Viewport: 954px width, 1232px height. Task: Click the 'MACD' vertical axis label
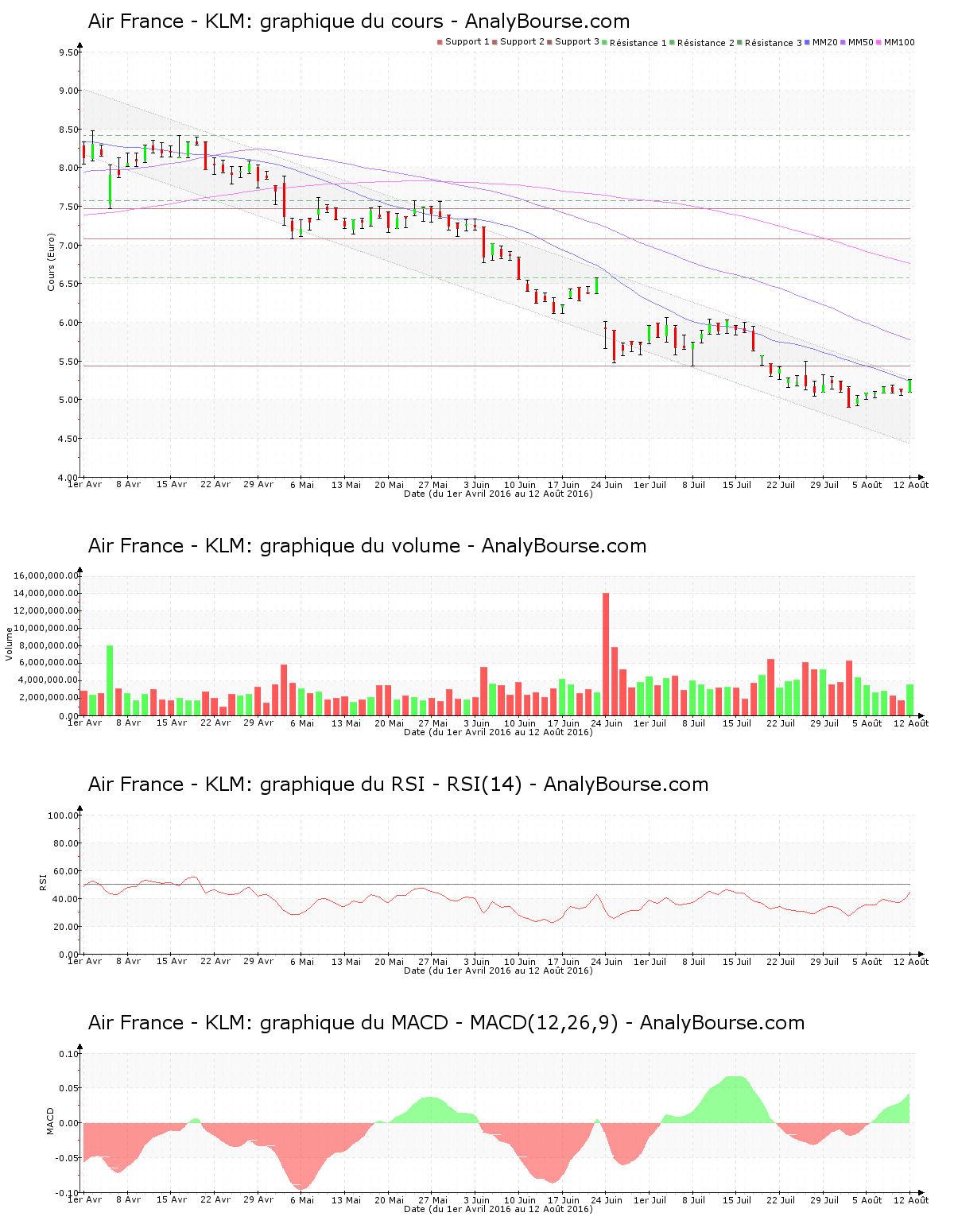(x=51, y=1121)
